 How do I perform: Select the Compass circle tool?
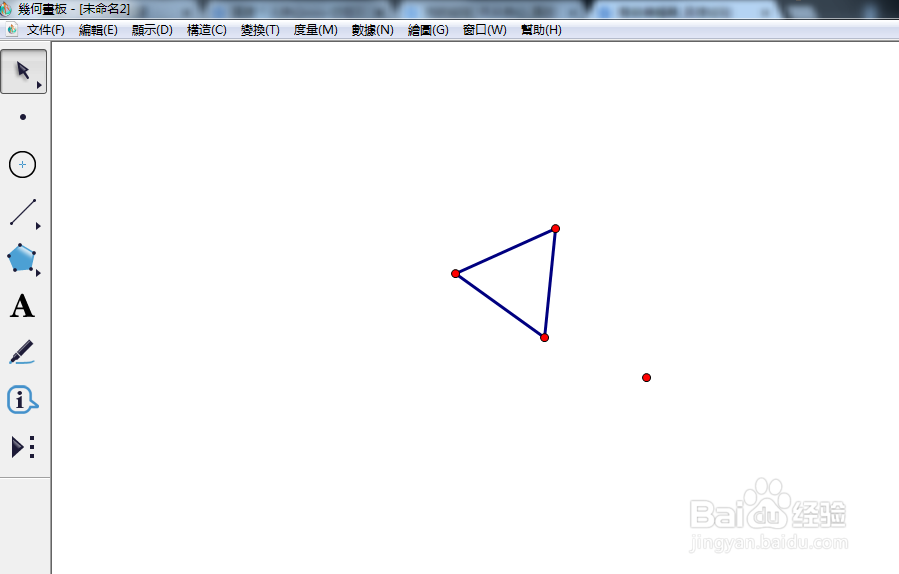point(22,165)
